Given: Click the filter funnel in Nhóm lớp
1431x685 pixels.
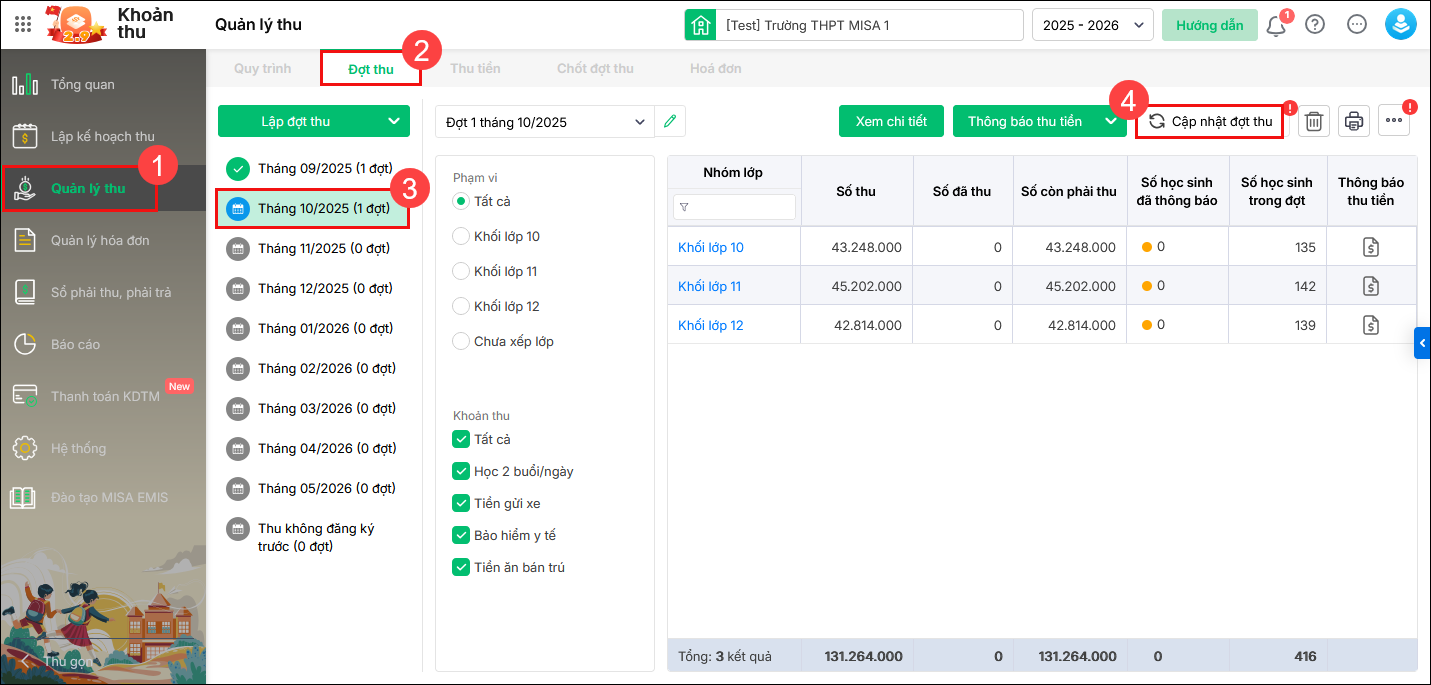Looking at the screenshot, I should (684, 208).
